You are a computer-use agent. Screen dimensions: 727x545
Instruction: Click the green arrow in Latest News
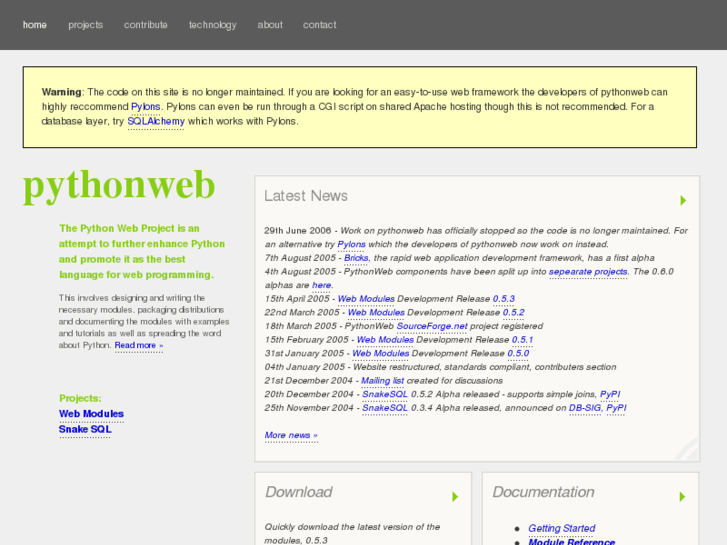pos(683,200)
